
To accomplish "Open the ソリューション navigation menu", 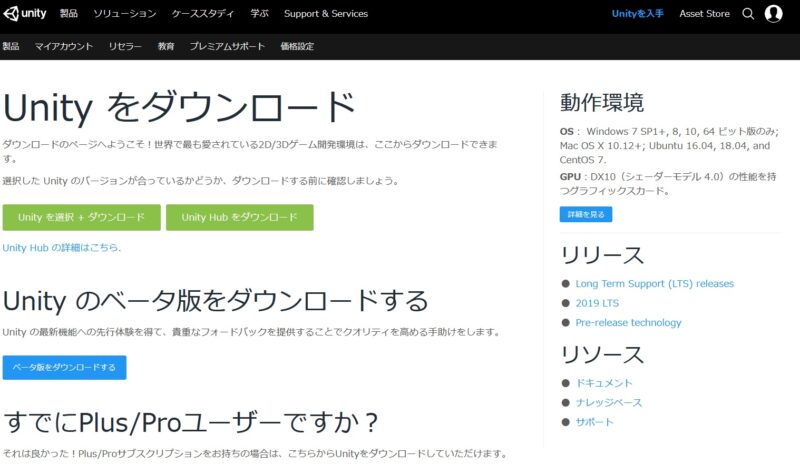I will (124, 14).
